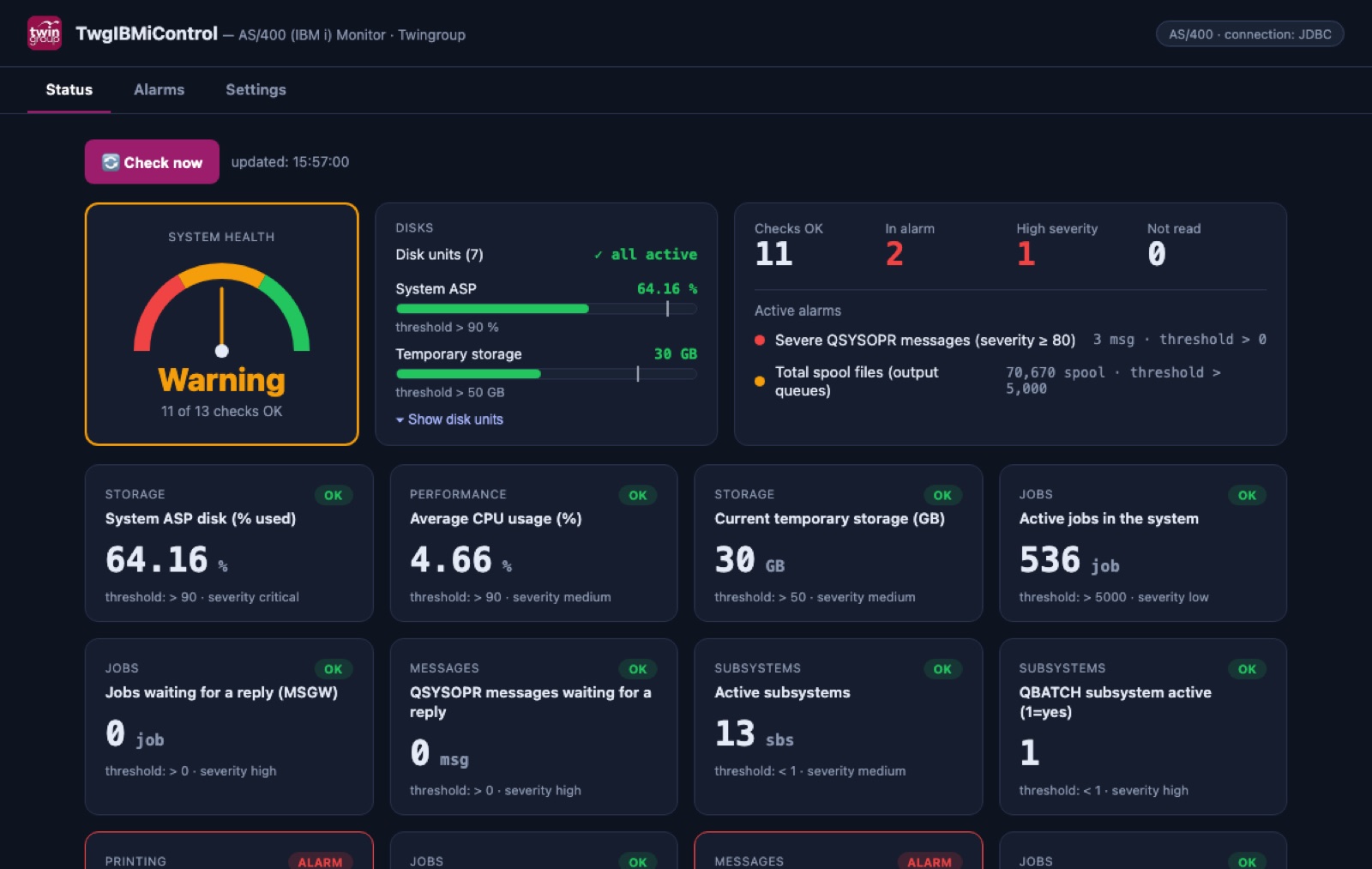Click the 13 sbs value
This screenshot has height=869, width=1372.
point(754,734)
